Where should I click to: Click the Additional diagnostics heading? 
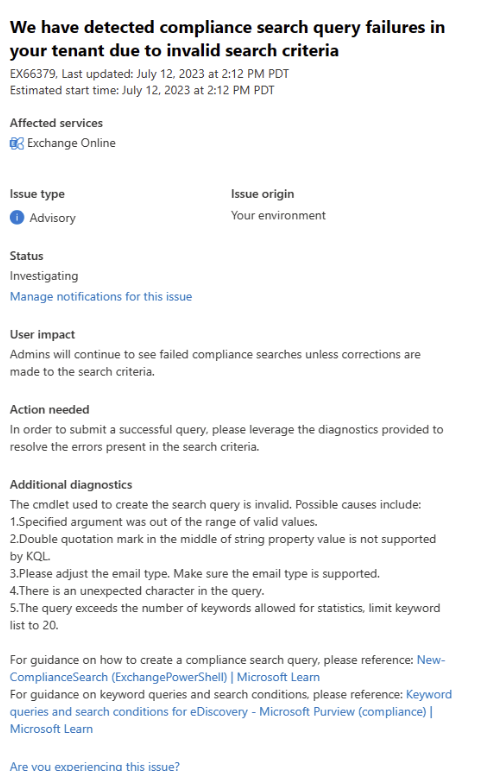coord(71,485)
